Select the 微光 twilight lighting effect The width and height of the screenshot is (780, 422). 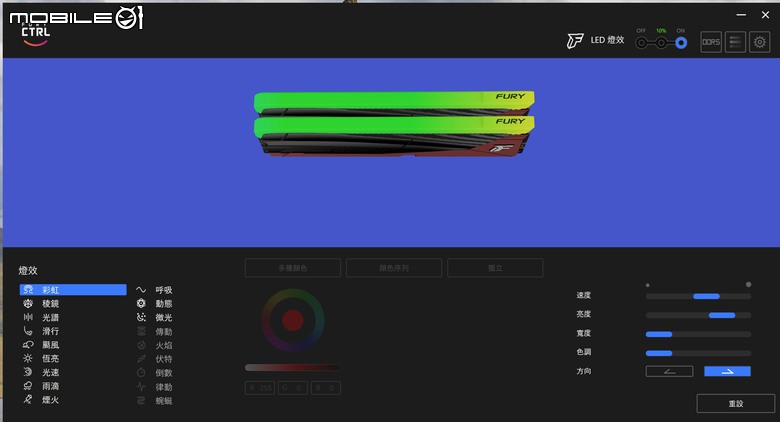(x=155, y=317)
